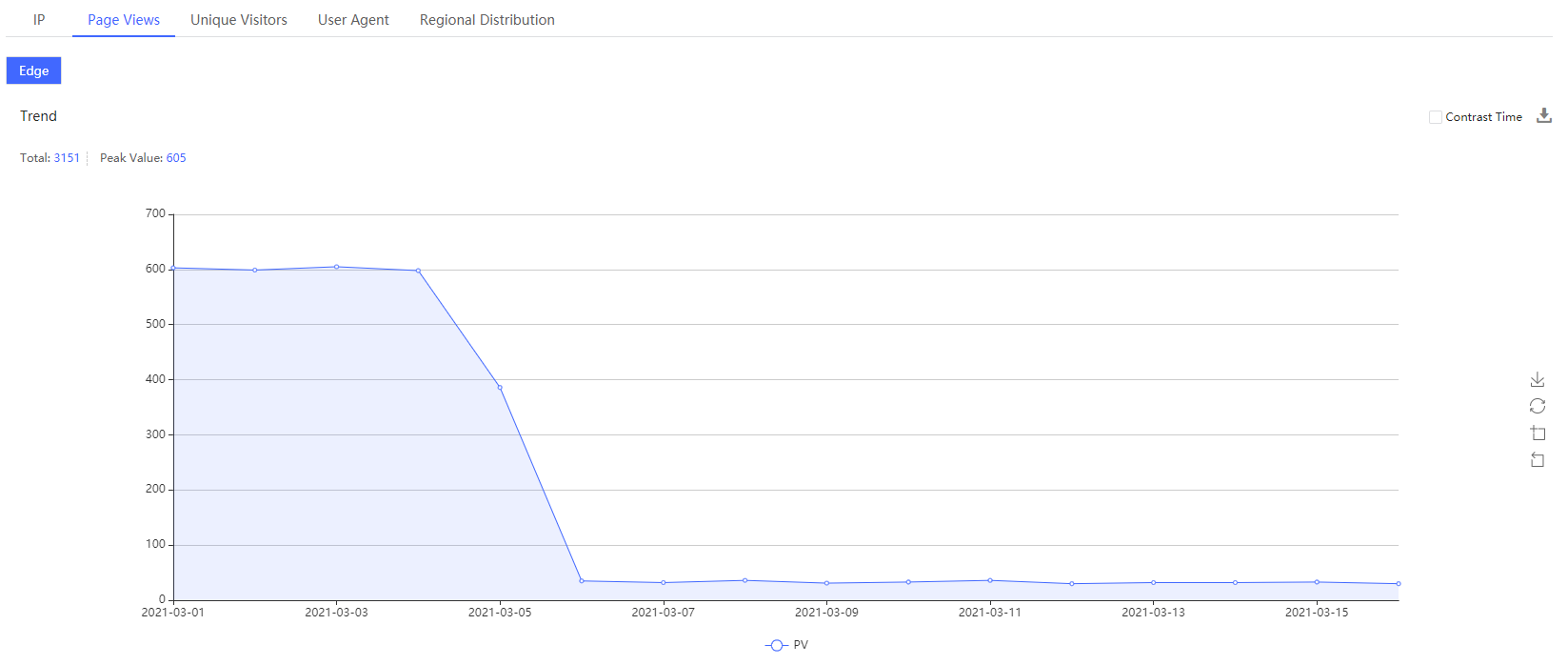Show the Regional Distribution tab
This screenshot has width=1568, height=665.
[487, 20]
